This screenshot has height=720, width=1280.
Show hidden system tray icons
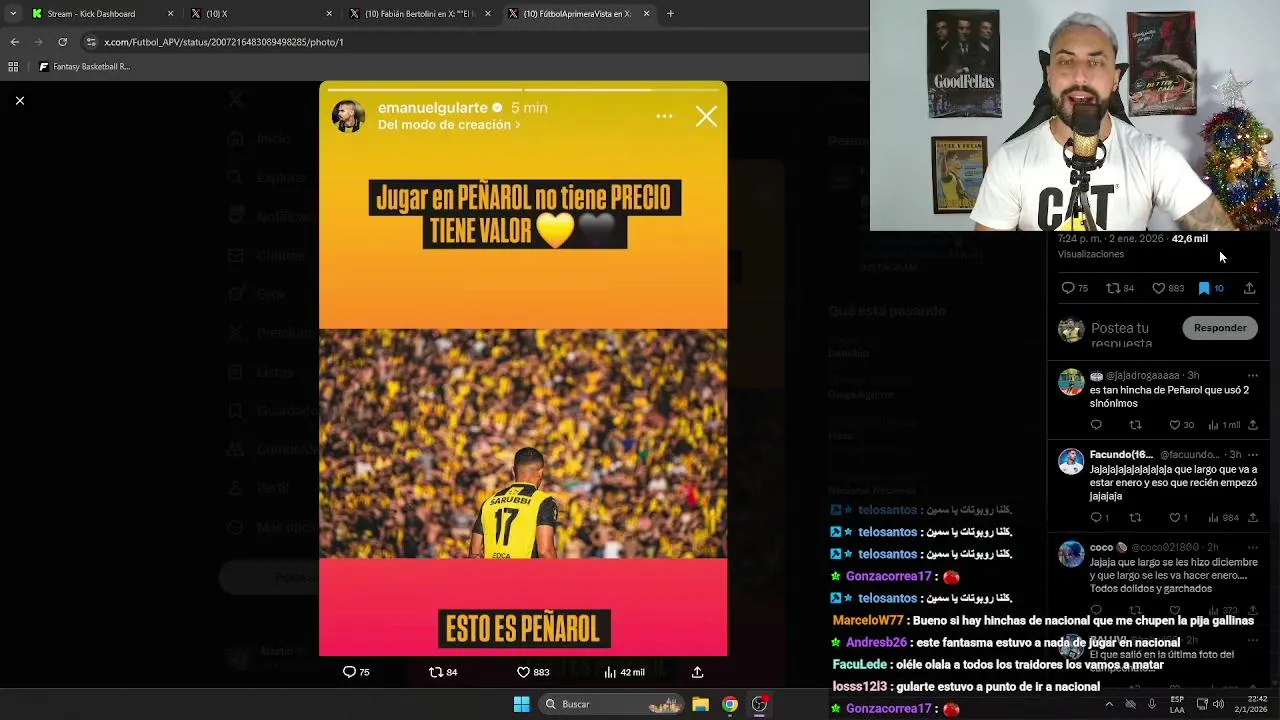click(1108, 704)
